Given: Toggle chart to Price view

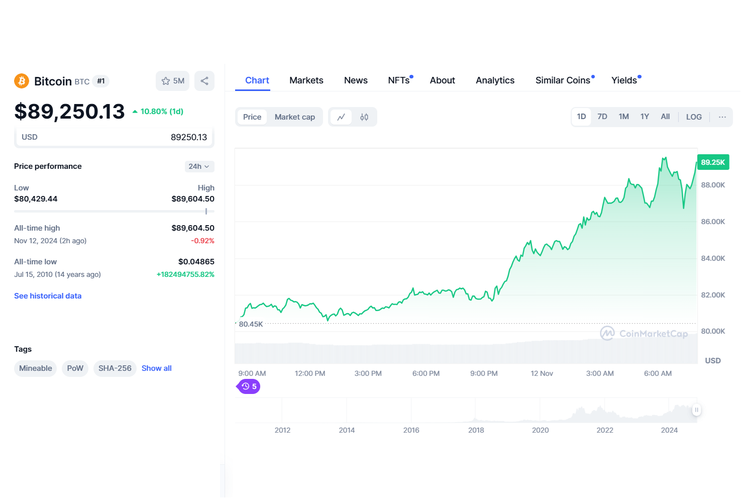Looking at the screenshot, I should click(252, 117).
